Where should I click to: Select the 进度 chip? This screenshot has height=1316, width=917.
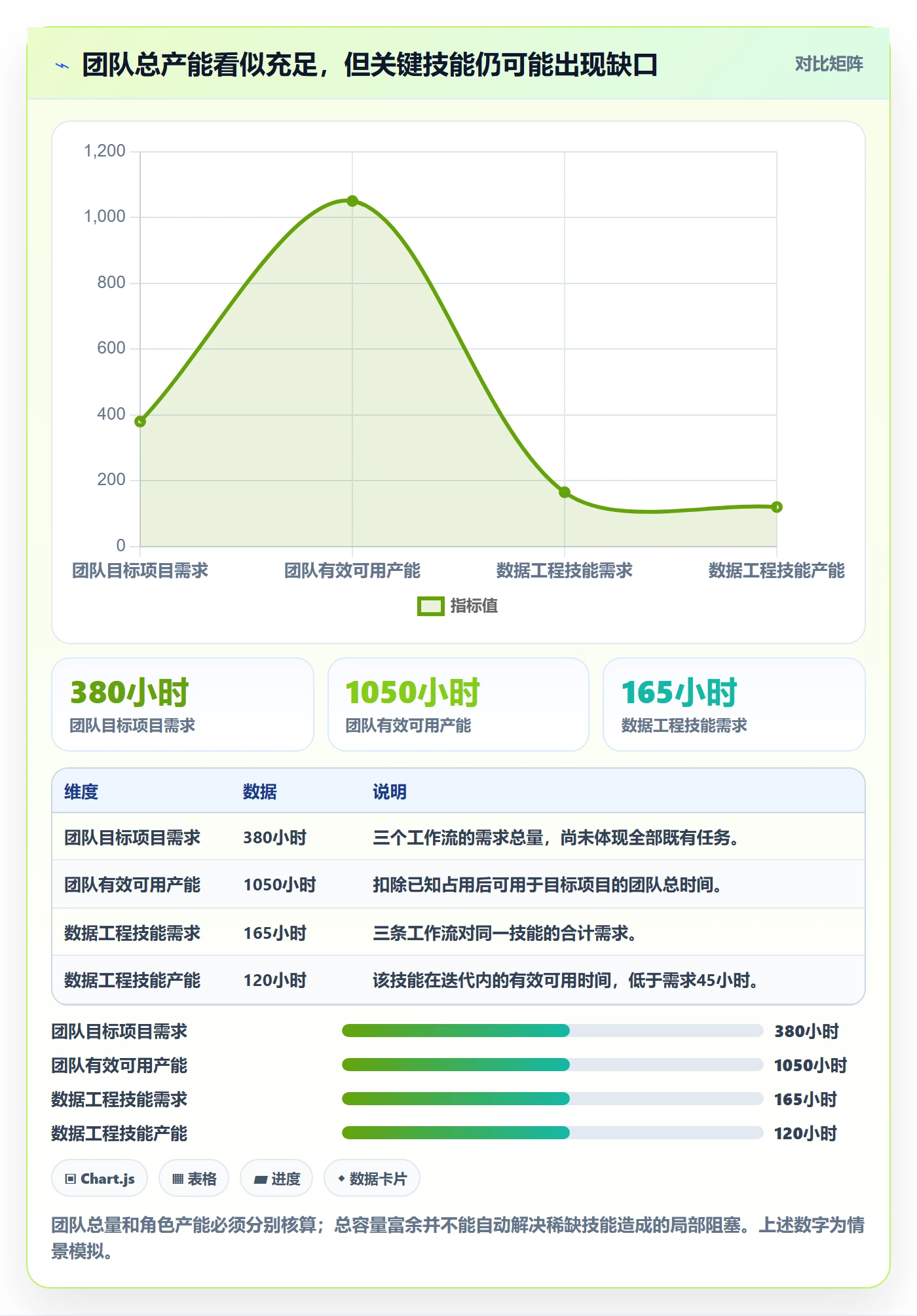[x=276, y=1179]
